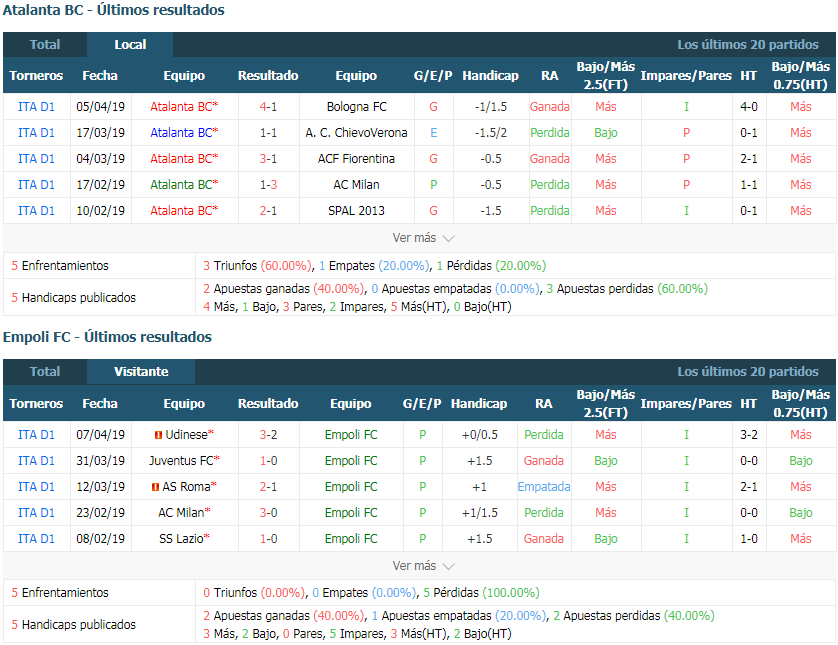The image size is (838, 645).
Task: Switch to Total tab for Empoli FC
Action: (45, 371)
